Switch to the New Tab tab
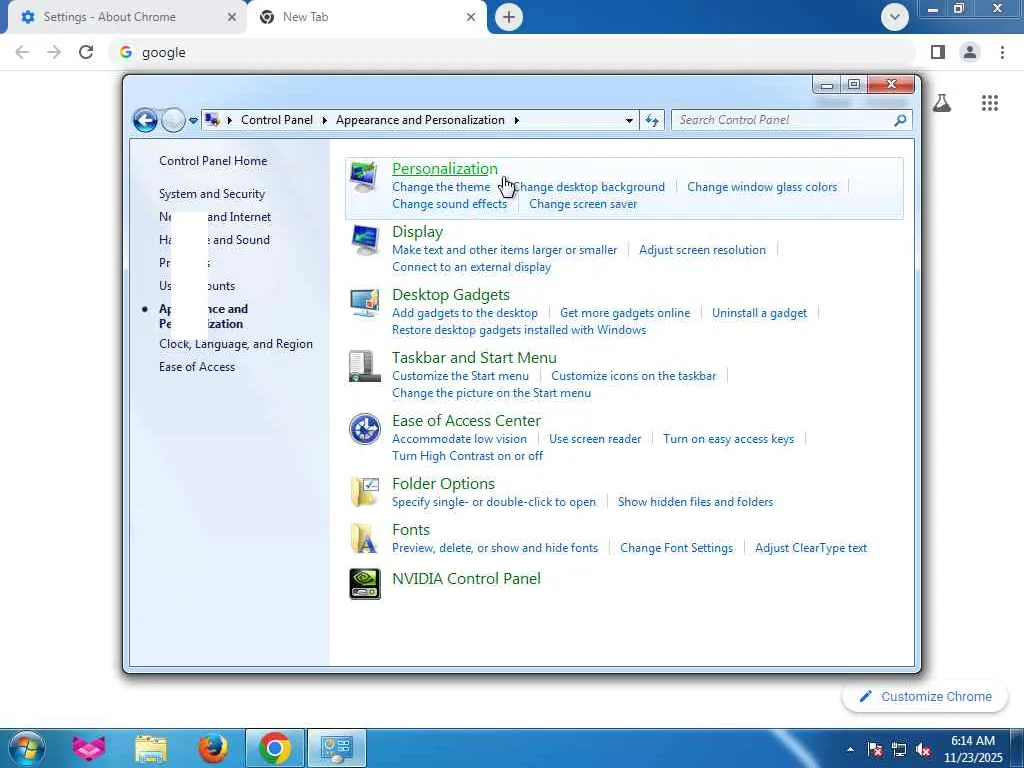Screen dimensions: 1024x768 [x=306, y=17]
